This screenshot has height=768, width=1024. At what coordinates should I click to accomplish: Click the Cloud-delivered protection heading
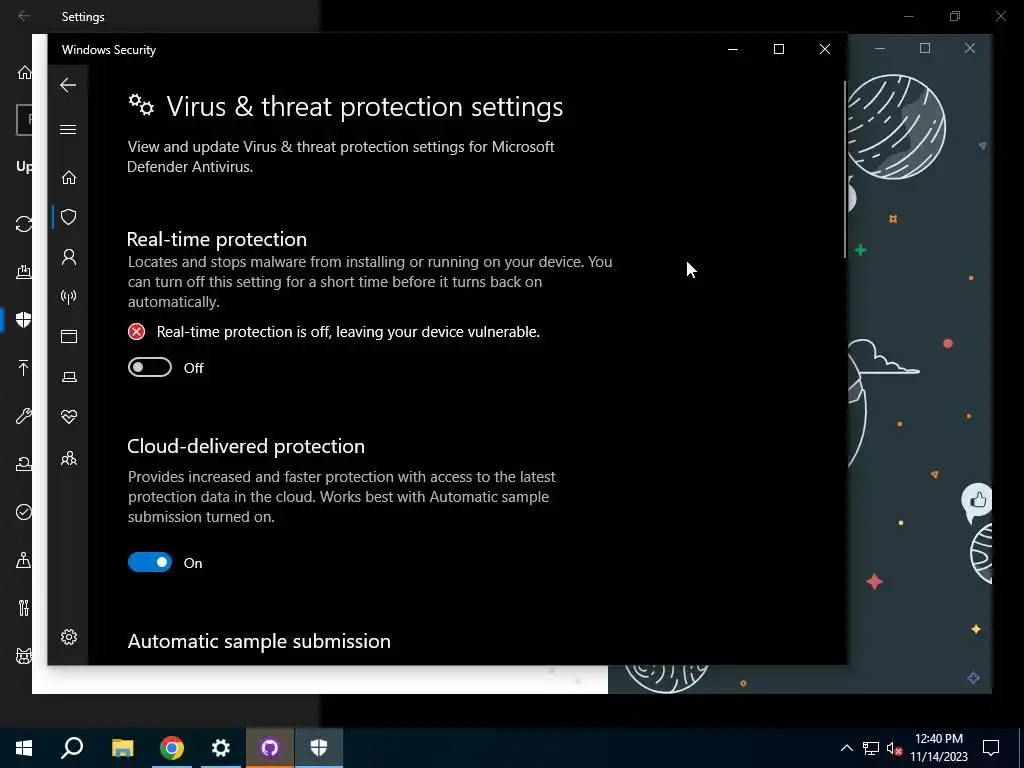(x=246, y=446)
